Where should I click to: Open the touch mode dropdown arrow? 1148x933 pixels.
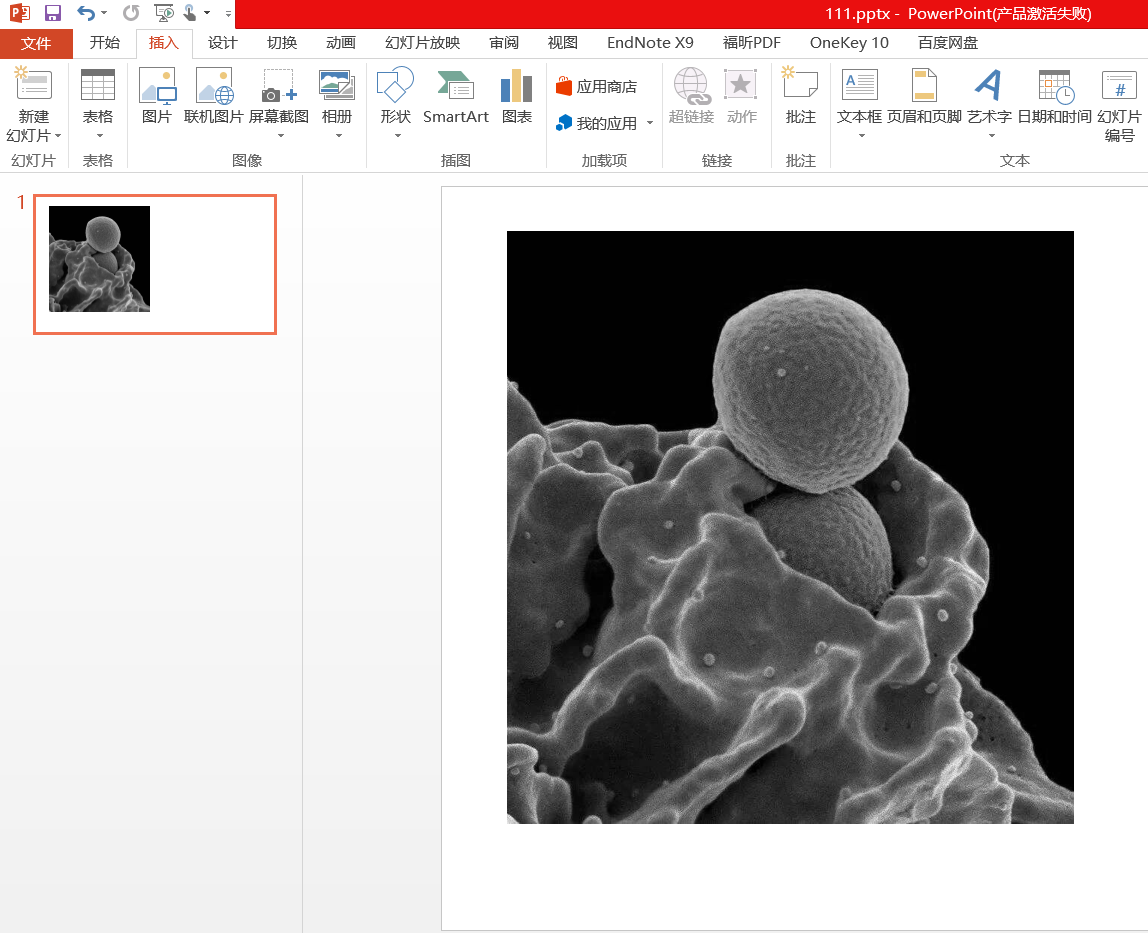click(207, 13)
